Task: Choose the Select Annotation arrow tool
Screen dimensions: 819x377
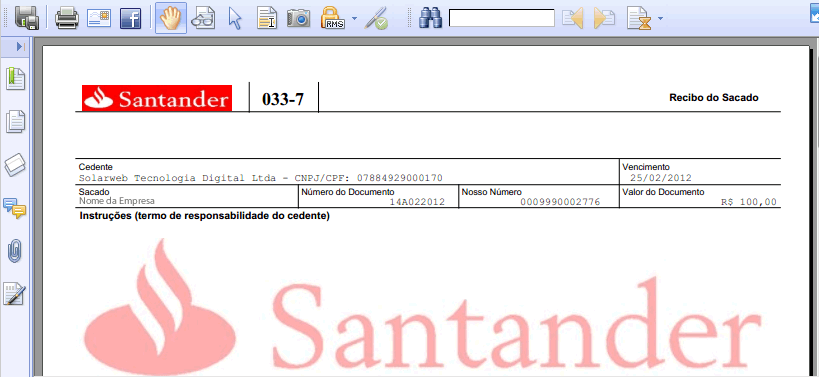Action: [236, 19]
